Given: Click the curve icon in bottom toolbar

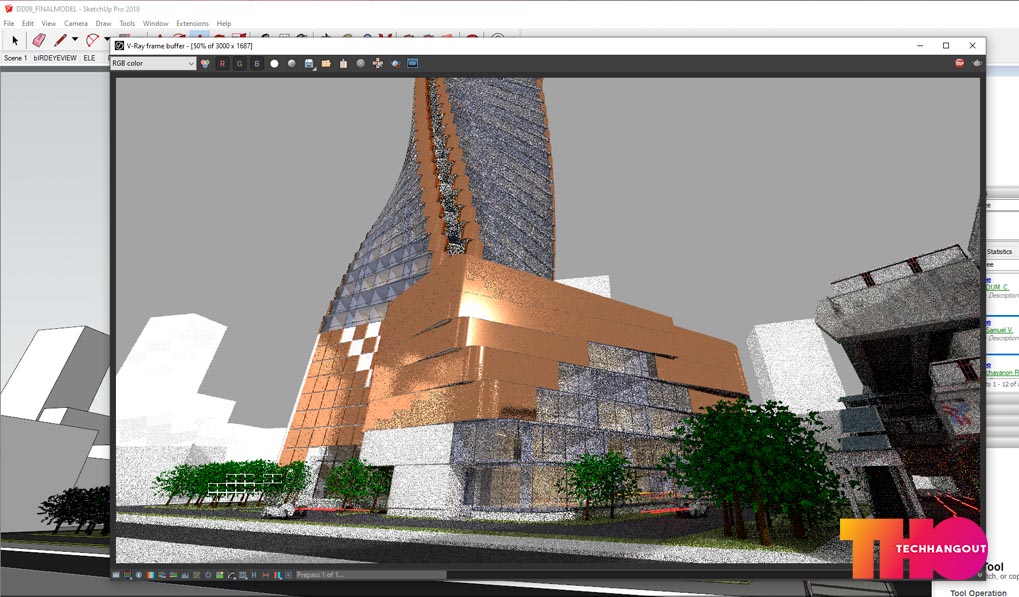Looking at the screenshot, I should (231, 575).
